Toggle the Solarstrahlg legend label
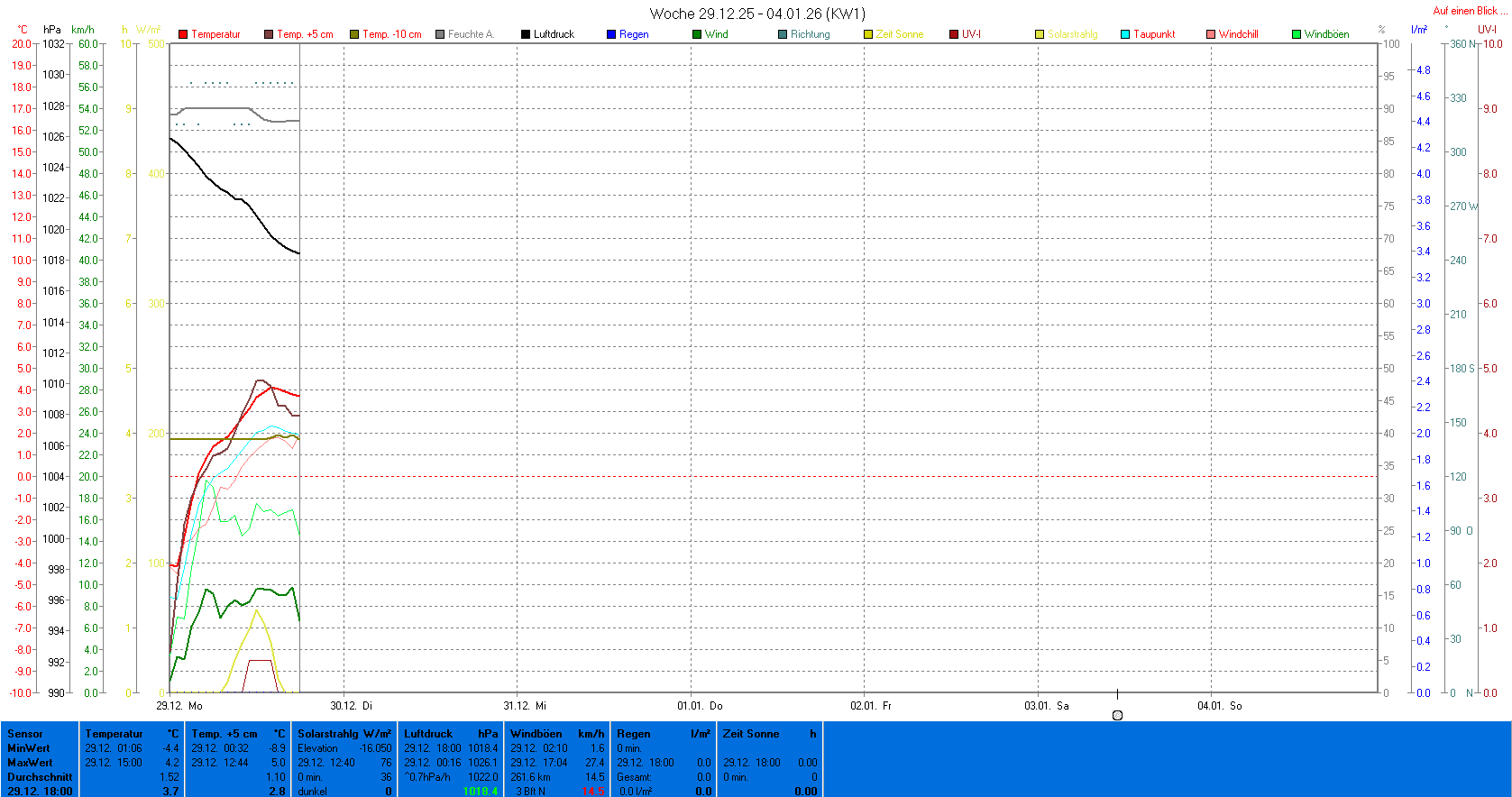Image resolution: width=1512 pixels, height=797 pixels. coord(1072,34)
